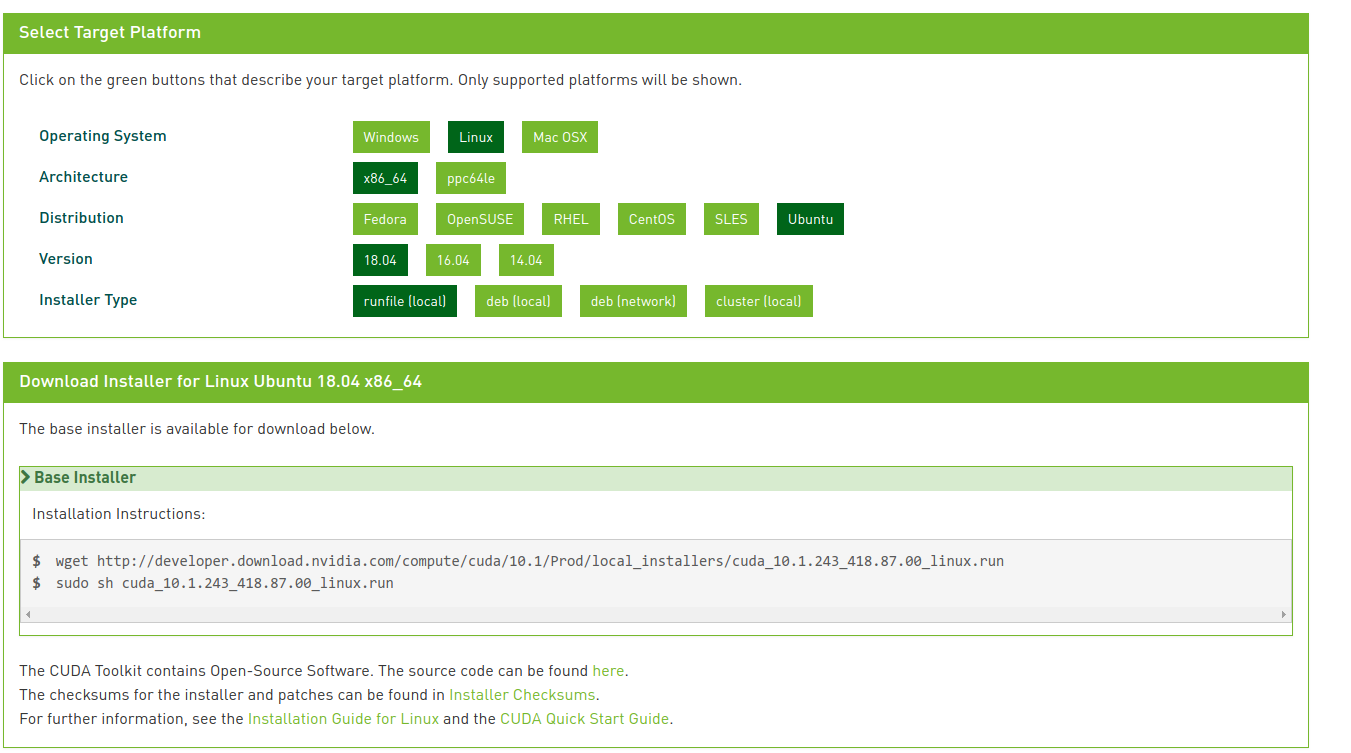Click the 'Installer Type' row label
1351x753 pixels.
(x=88, y=300)
